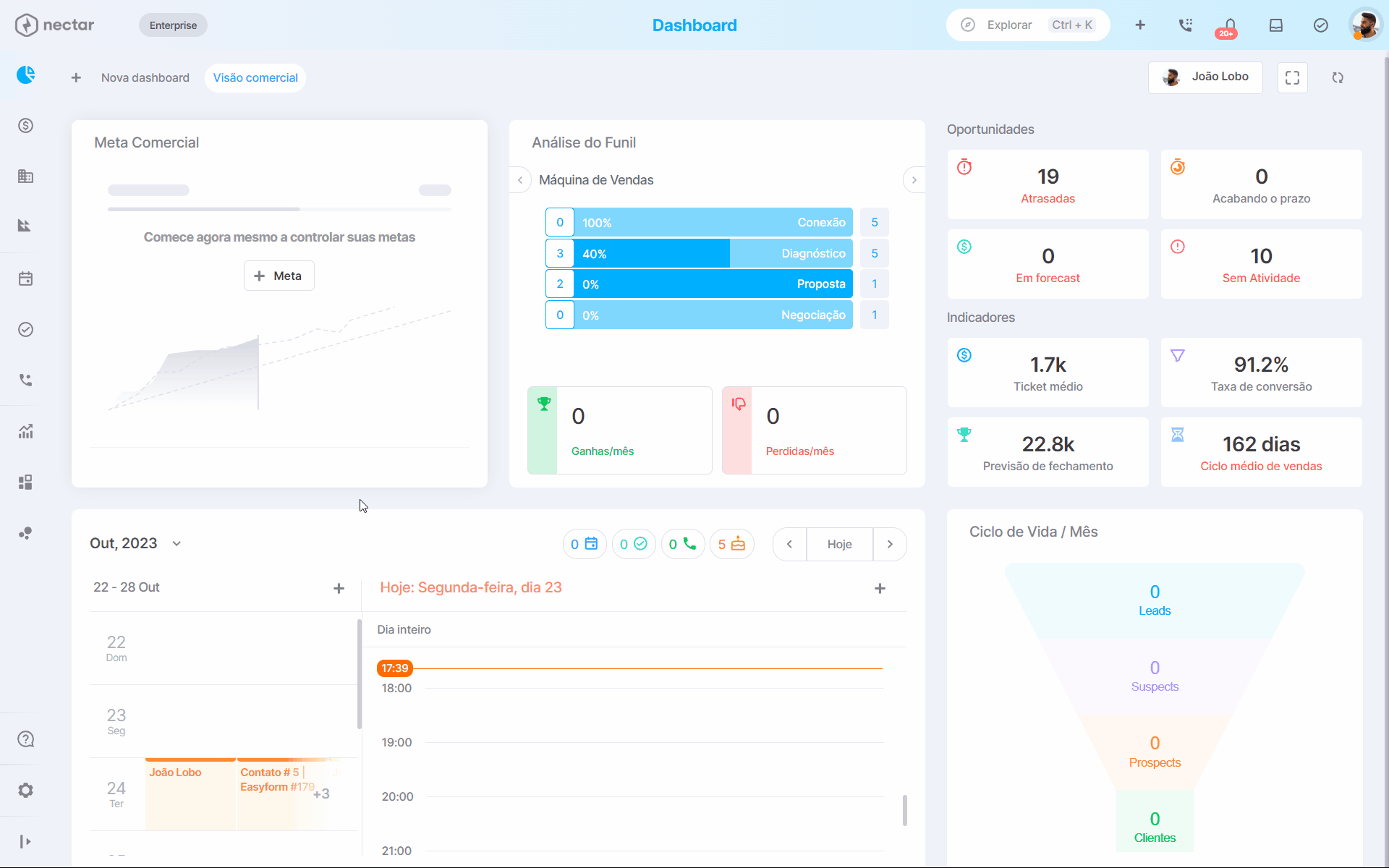Open the João Lobo user filter
This screenshot has height=868, width=1389.
click(x=1205, y=77)
